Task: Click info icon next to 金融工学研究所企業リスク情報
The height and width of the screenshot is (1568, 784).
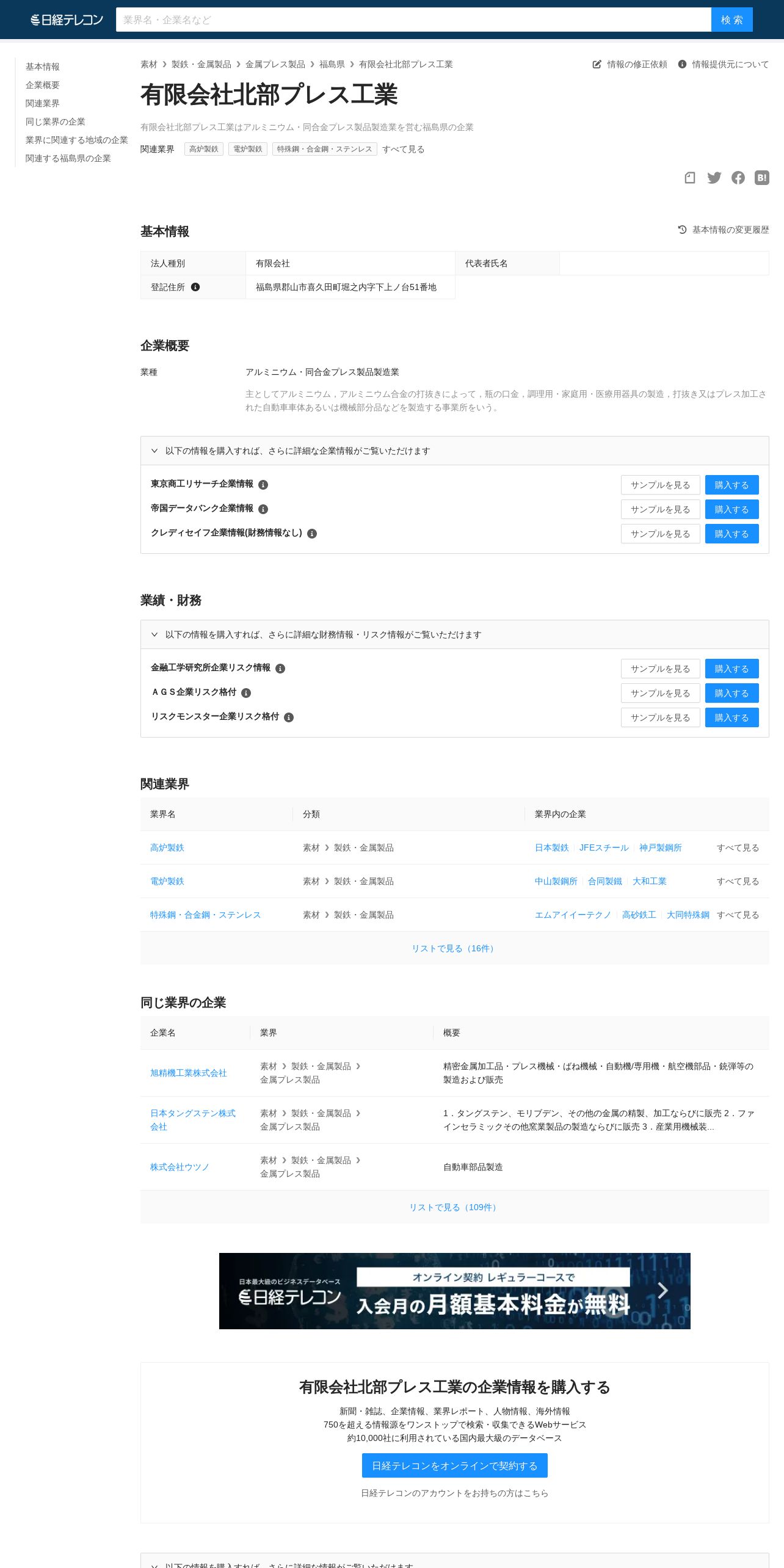Action: coord(280,669)
